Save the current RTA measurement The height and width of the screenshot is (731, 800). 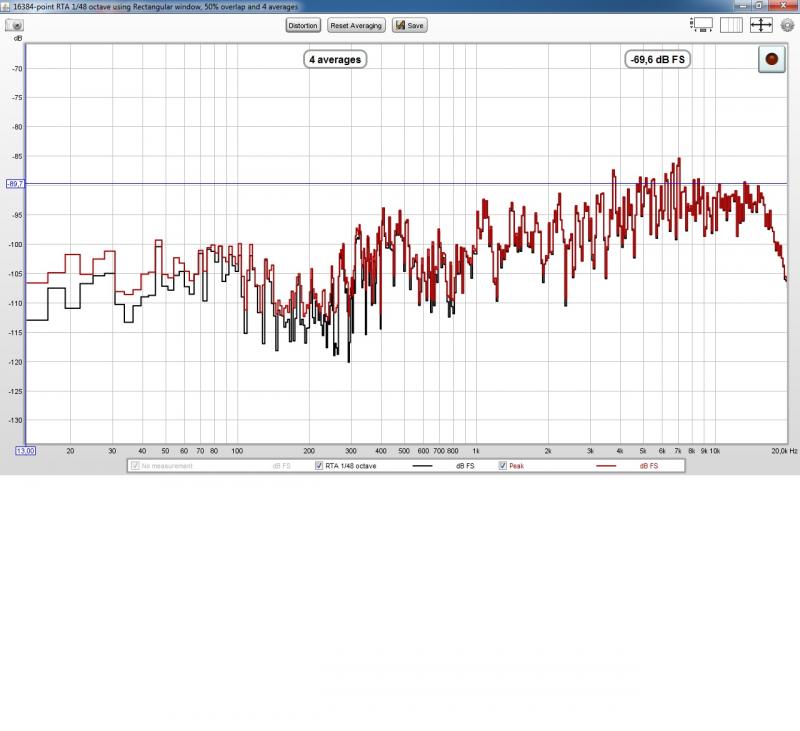pyautogui.click(x=410, y=26)
